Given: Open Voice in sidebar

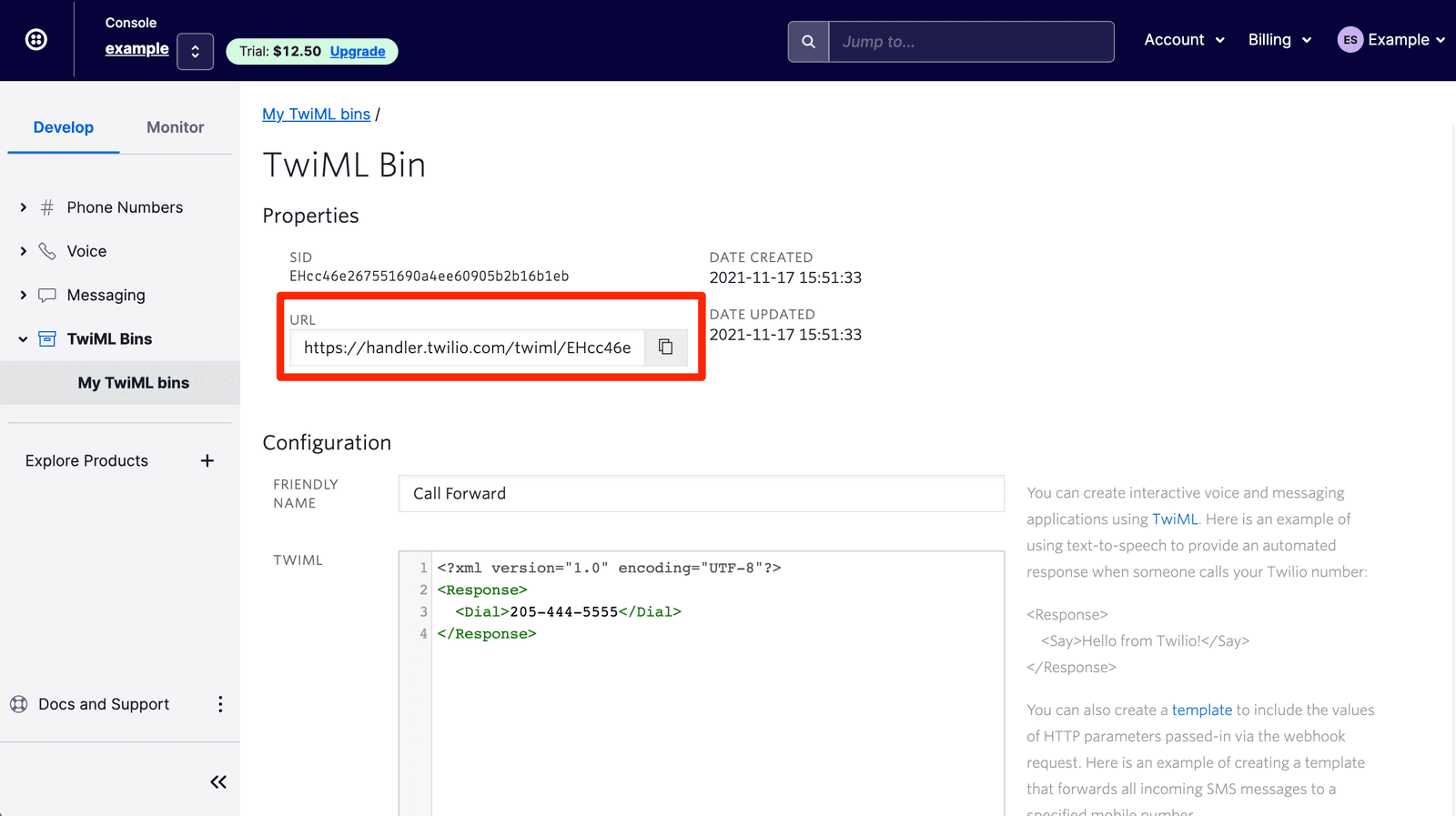Looking at the screenshot, I should tap(86, 251).
